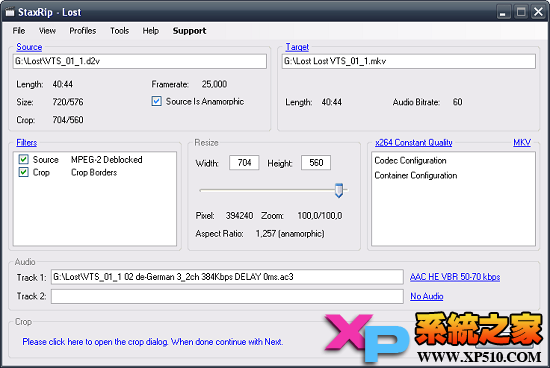This screenshot has height=368, width=550.
Task: Click the StaxRip title bar app icon
Action: pos(10,12)
